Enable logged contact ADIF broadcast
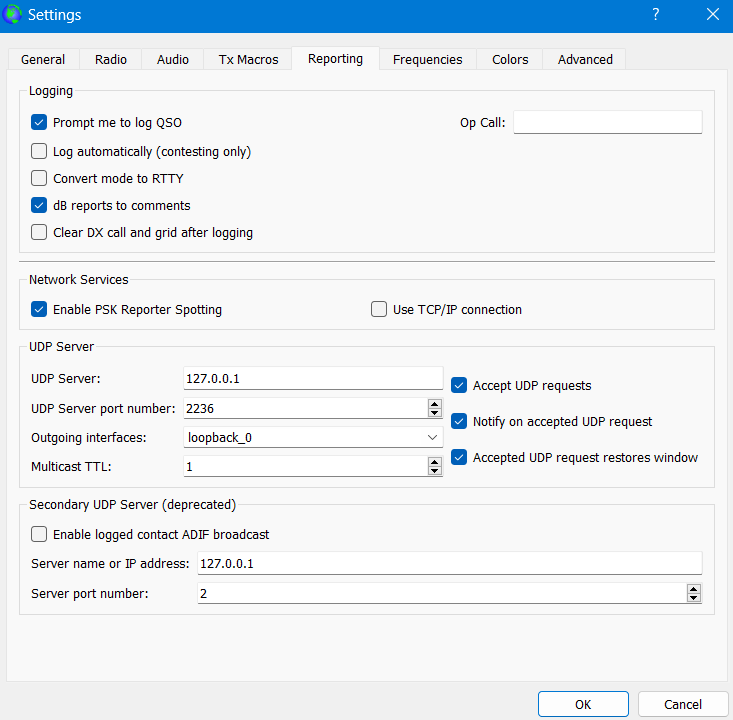Viewport: 733px width, 720px height. [x=39, y=534]
